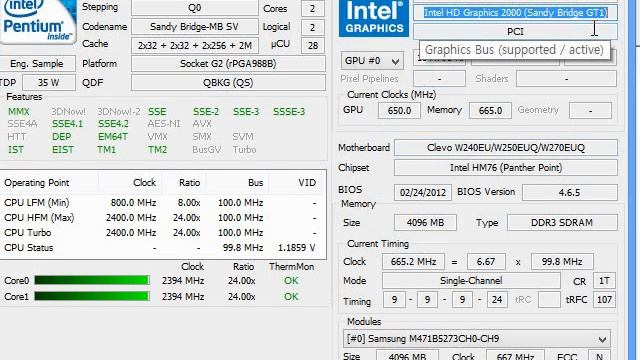The width and height of the screenshot is (640, 360).
Task: Click the GPU clock value 650.0
Action: point(399,110)
